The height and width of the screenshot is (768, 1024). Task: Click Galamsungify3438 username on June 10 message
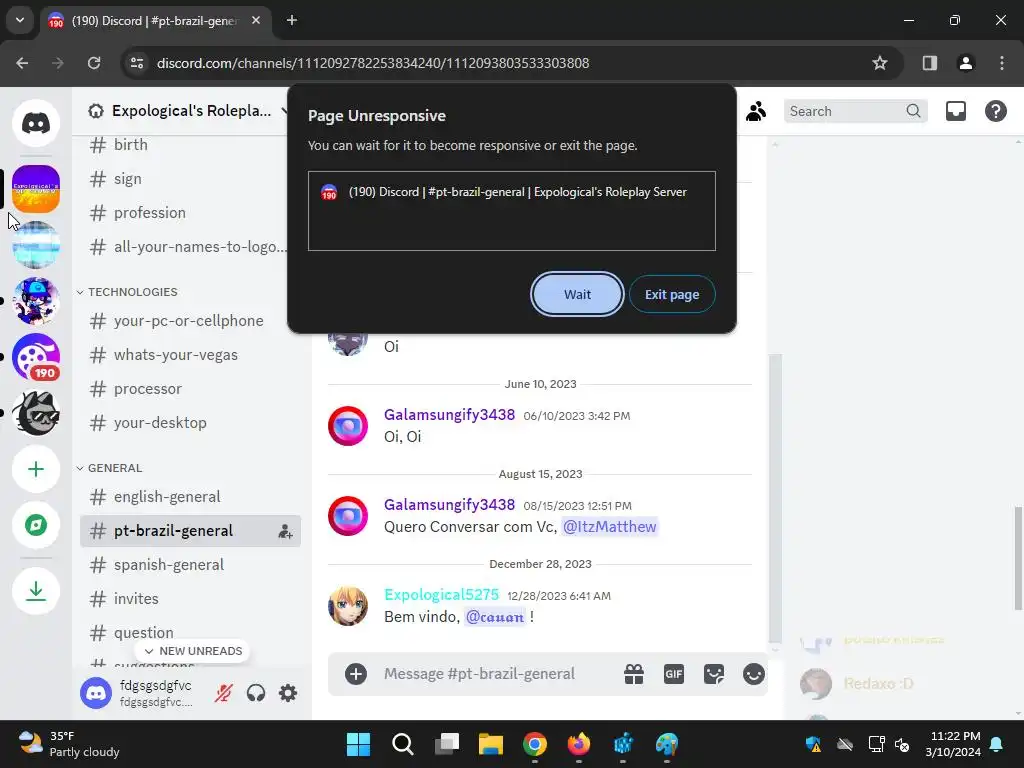[x=449, y=415]
